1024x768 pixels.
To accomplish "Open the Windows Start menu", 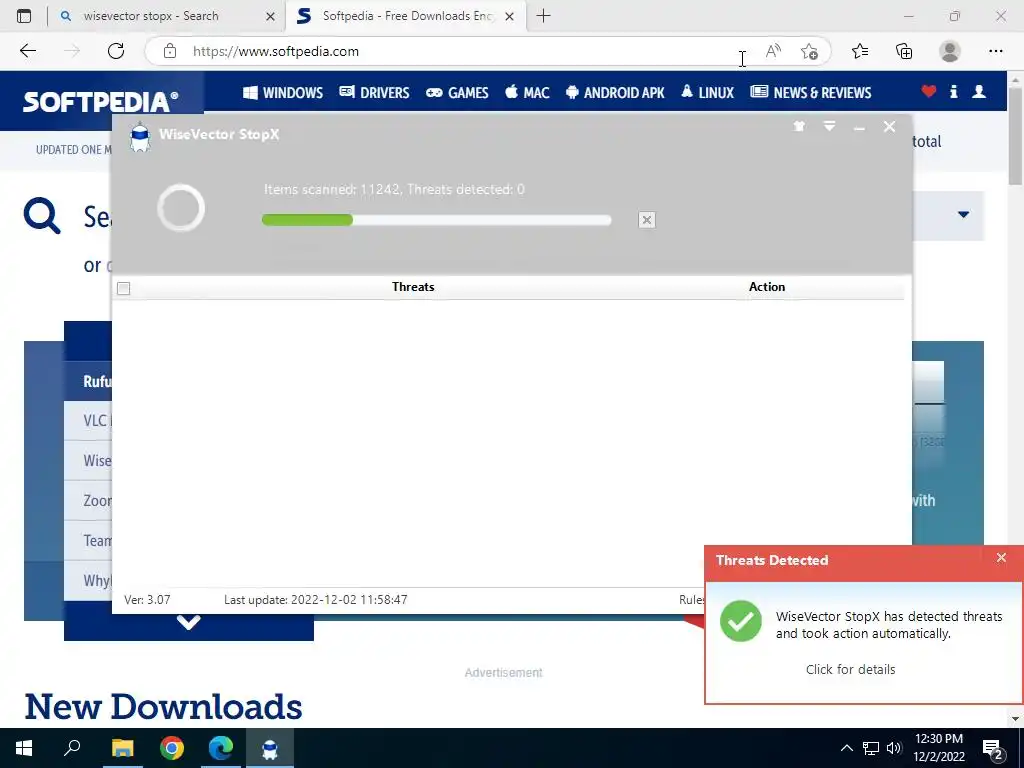I will tap(24, 748).
